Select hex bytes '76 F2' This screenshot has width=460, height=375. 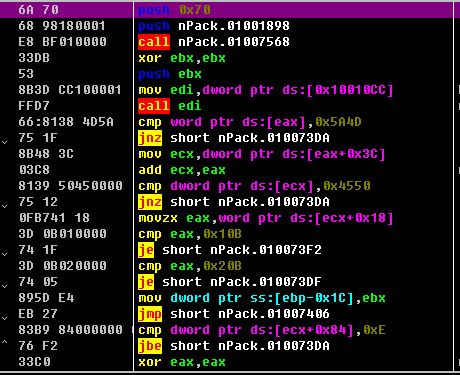point(38,346)
